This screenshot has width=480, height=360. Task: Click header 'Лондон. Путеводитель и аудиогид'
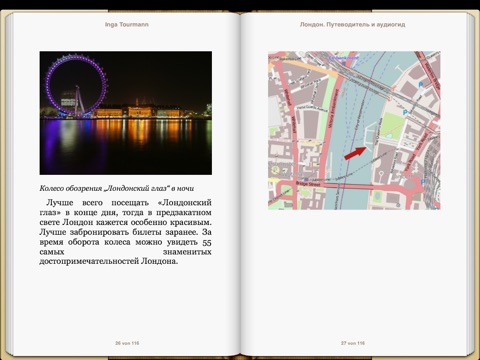tap(352, 24)
